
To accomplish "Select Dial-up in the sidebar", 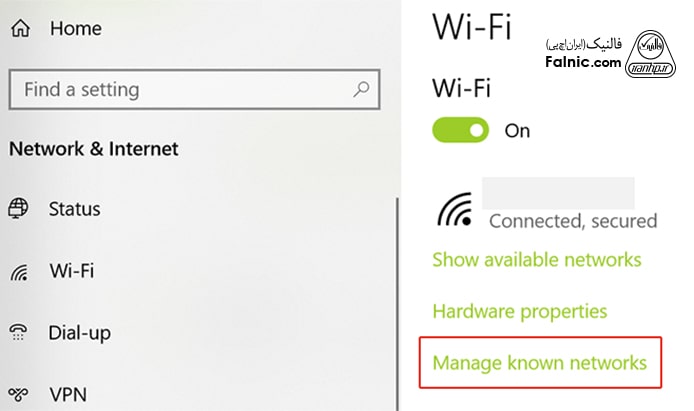I will [79, 333].
